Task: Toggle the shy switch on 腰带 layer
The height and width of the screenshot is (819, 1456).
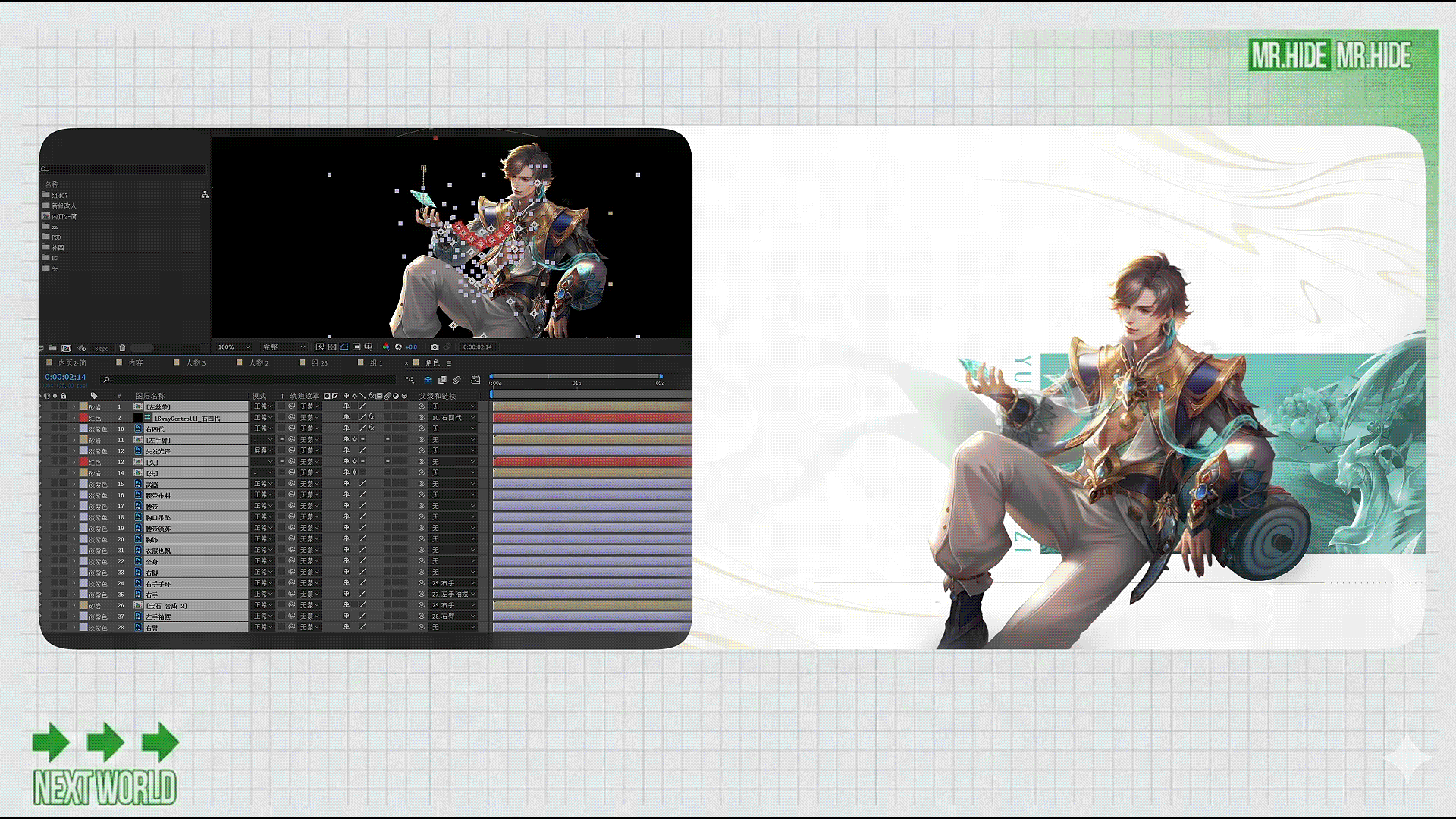Action: click(347, 506)
